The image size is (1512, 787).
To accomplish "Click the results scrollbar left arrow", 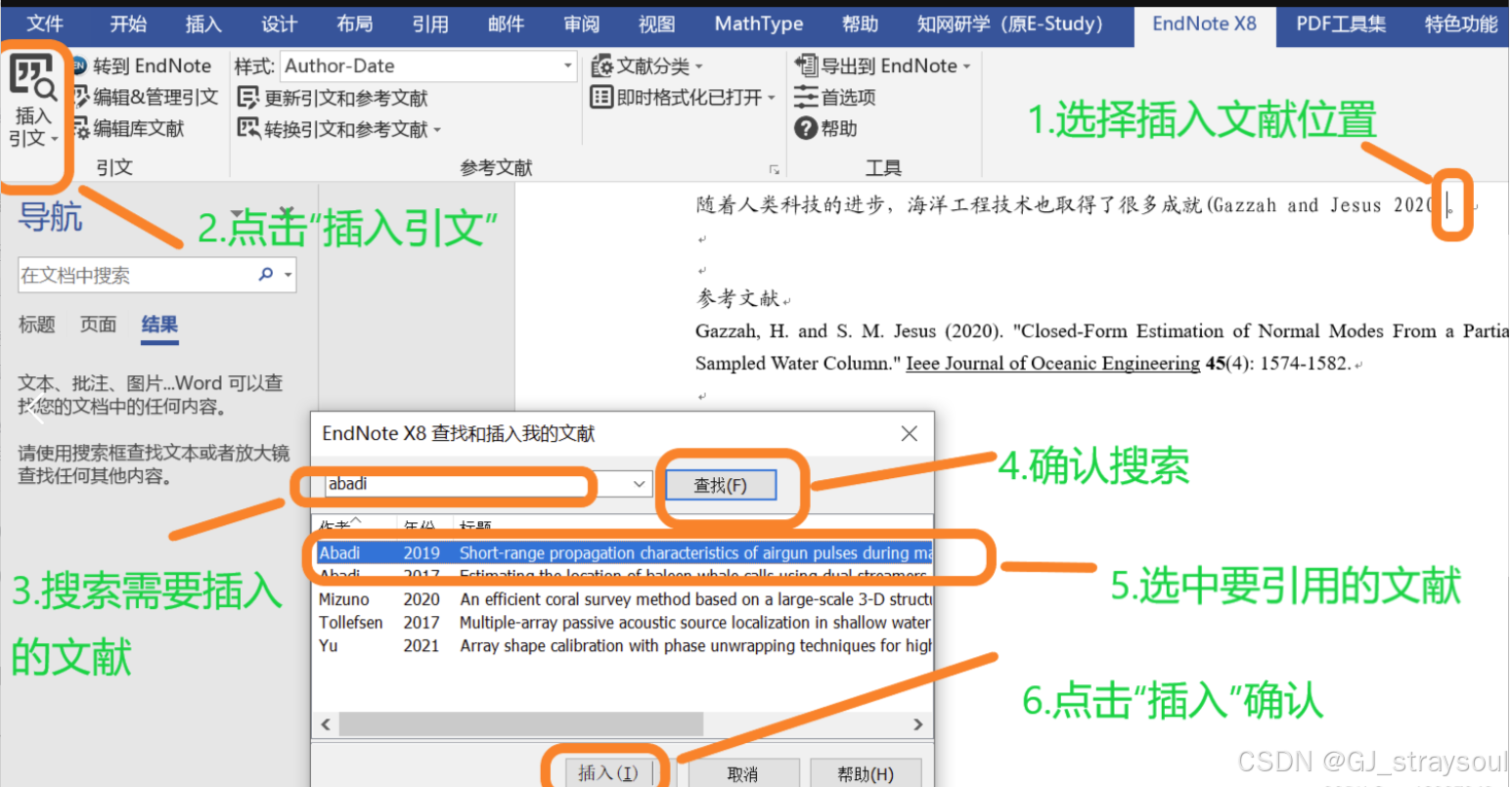I will click(326, 724).
